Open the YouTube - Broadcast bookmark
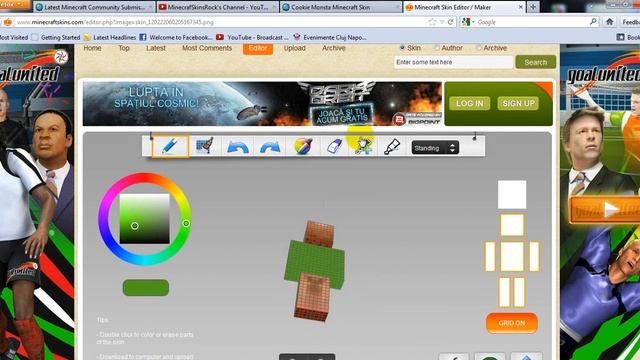 tap(252, 37)
